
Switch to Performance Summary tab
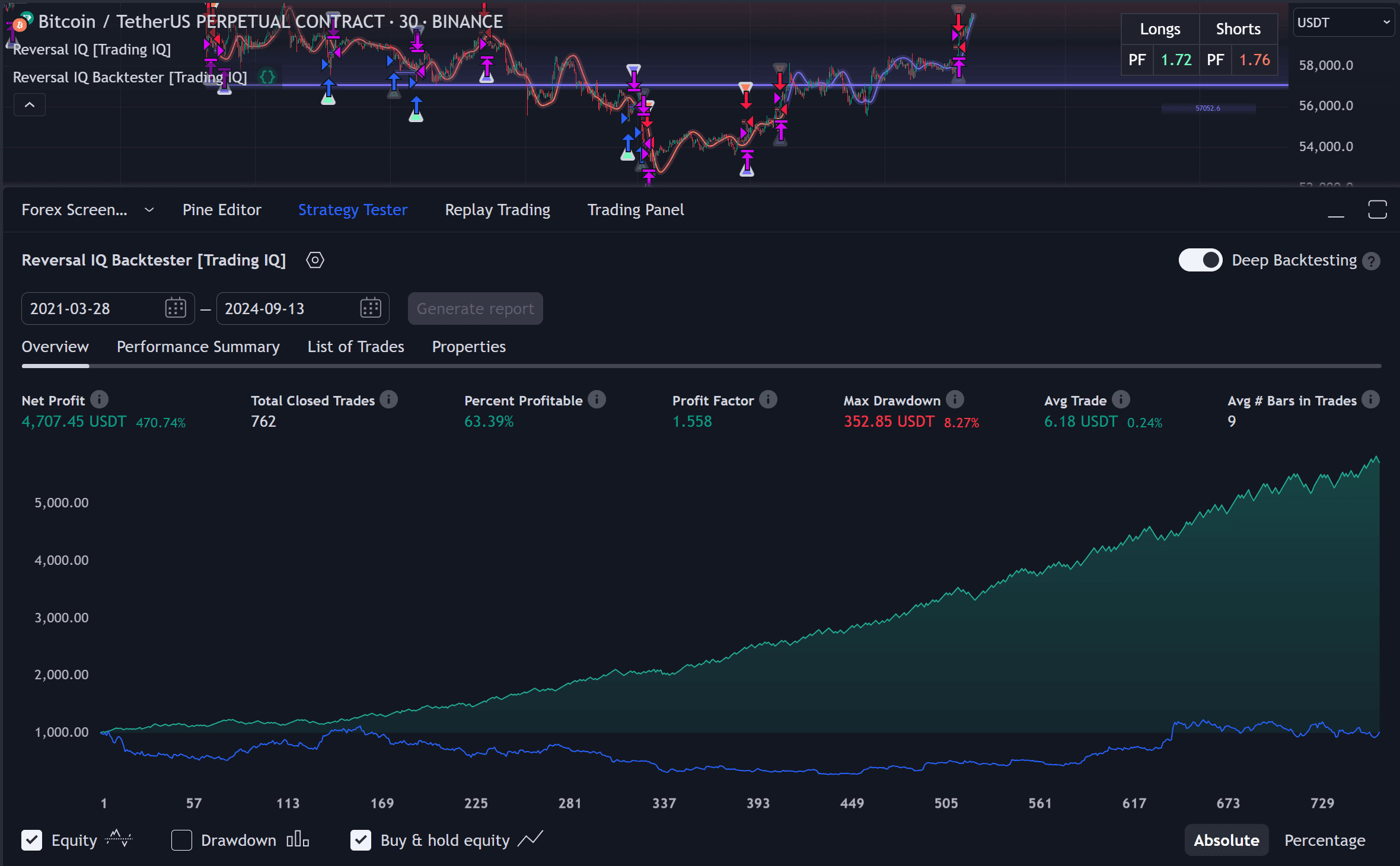click(x=198, y=347)
